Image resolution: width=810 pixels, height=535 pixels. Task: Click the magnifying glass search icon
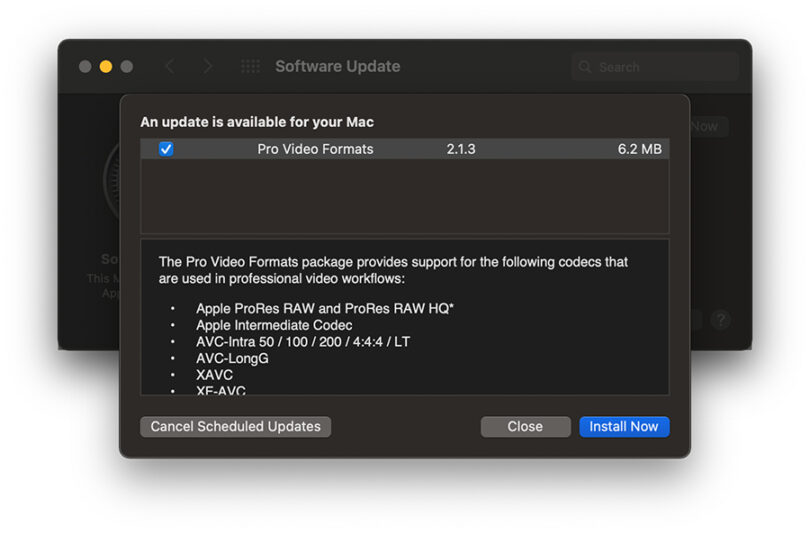point(586,67)
